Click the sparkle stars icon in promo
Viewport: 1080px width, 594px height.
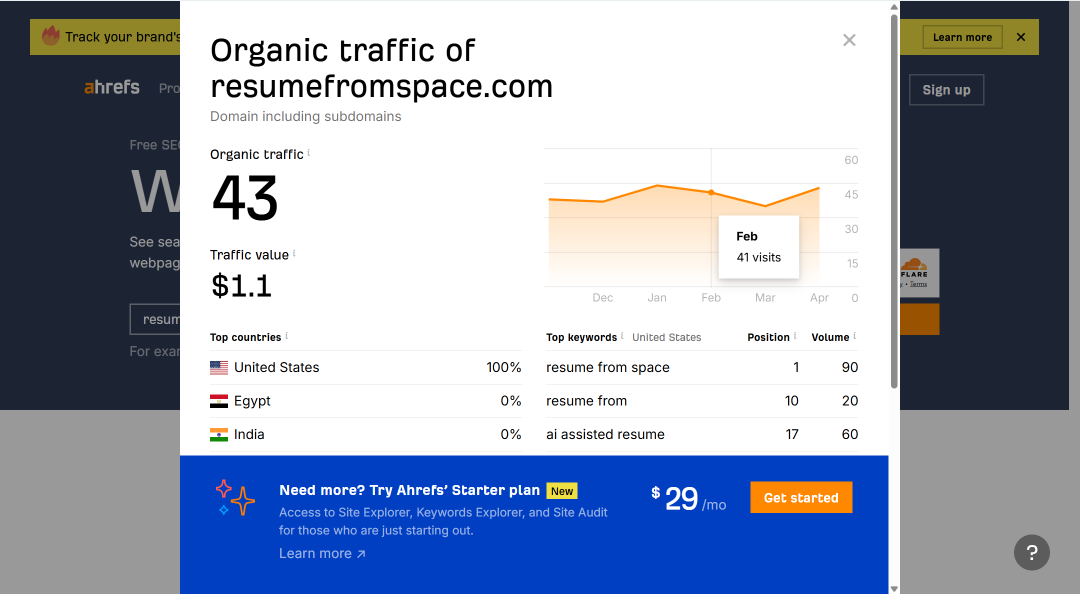coord(235,498)
